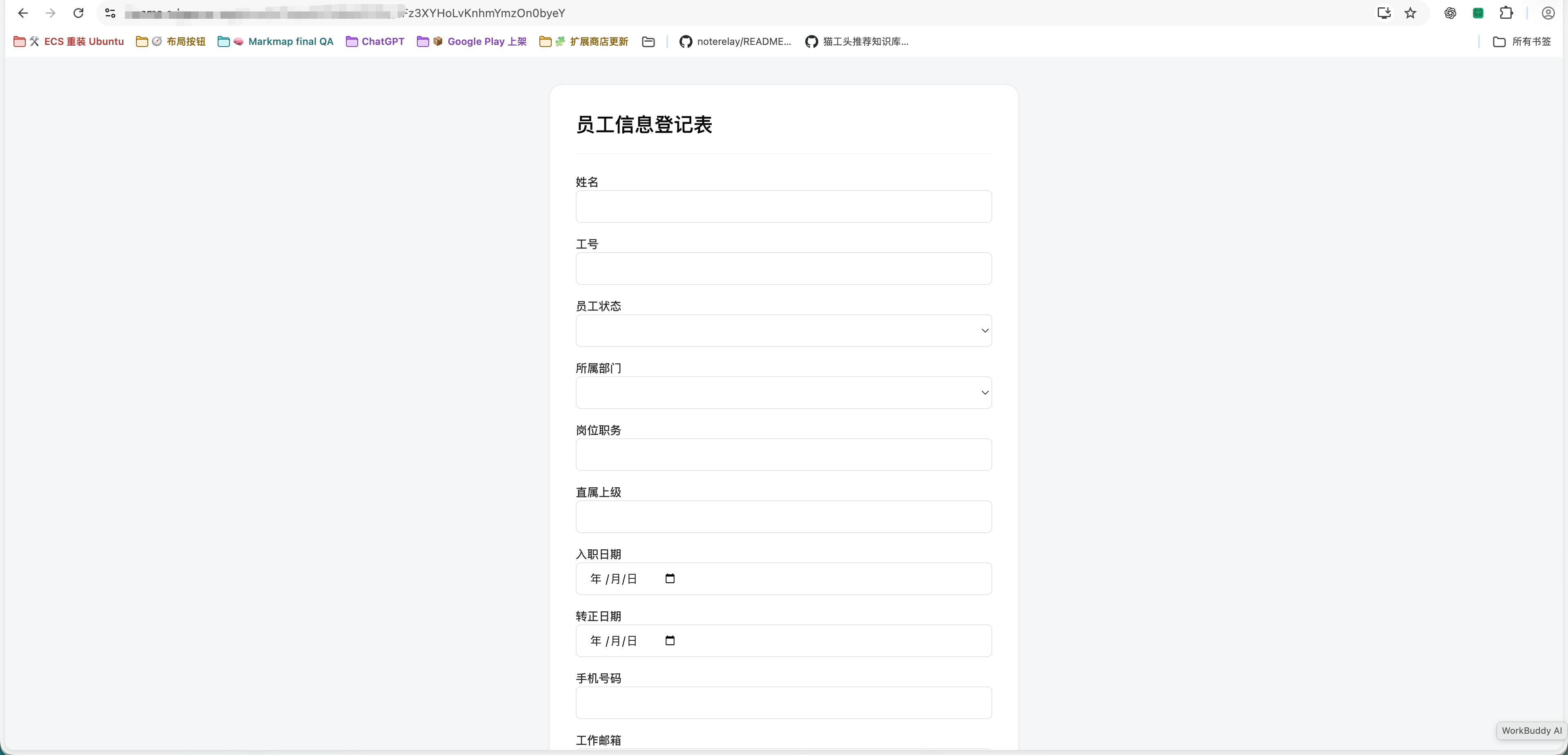Go back to the previous page
This screenshot has height=755, width=1568.
pyautogui.click(x=23, y=13)
